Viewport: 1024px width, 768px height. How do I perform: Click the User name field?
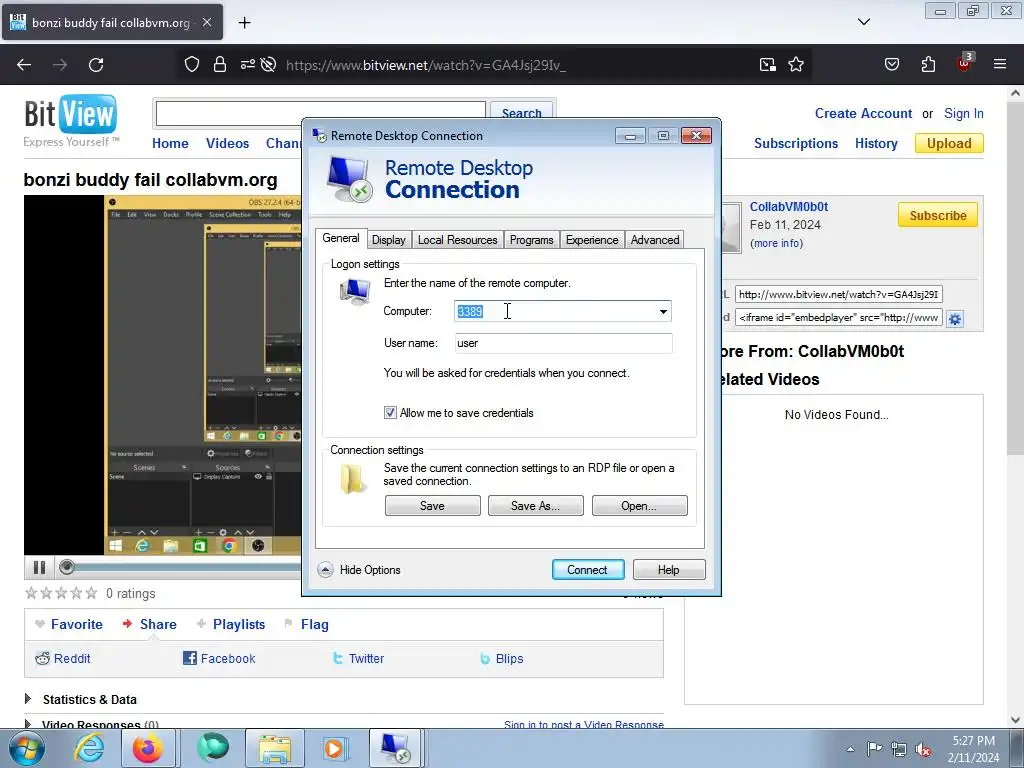(x=563, y=343)
